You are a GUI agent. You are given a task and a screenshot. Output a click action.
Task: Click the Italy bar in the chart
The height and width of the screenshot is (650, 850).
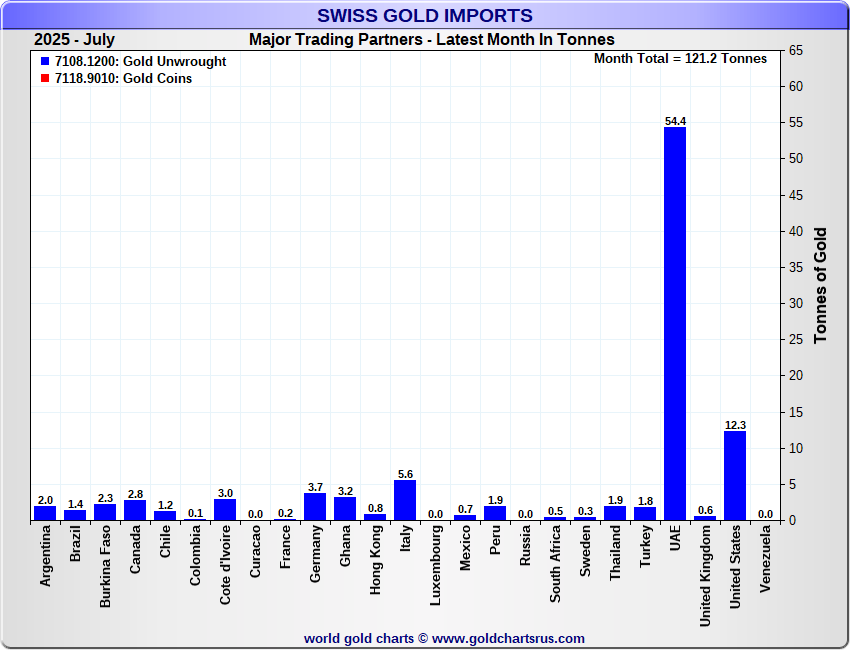tap(405, 500)
